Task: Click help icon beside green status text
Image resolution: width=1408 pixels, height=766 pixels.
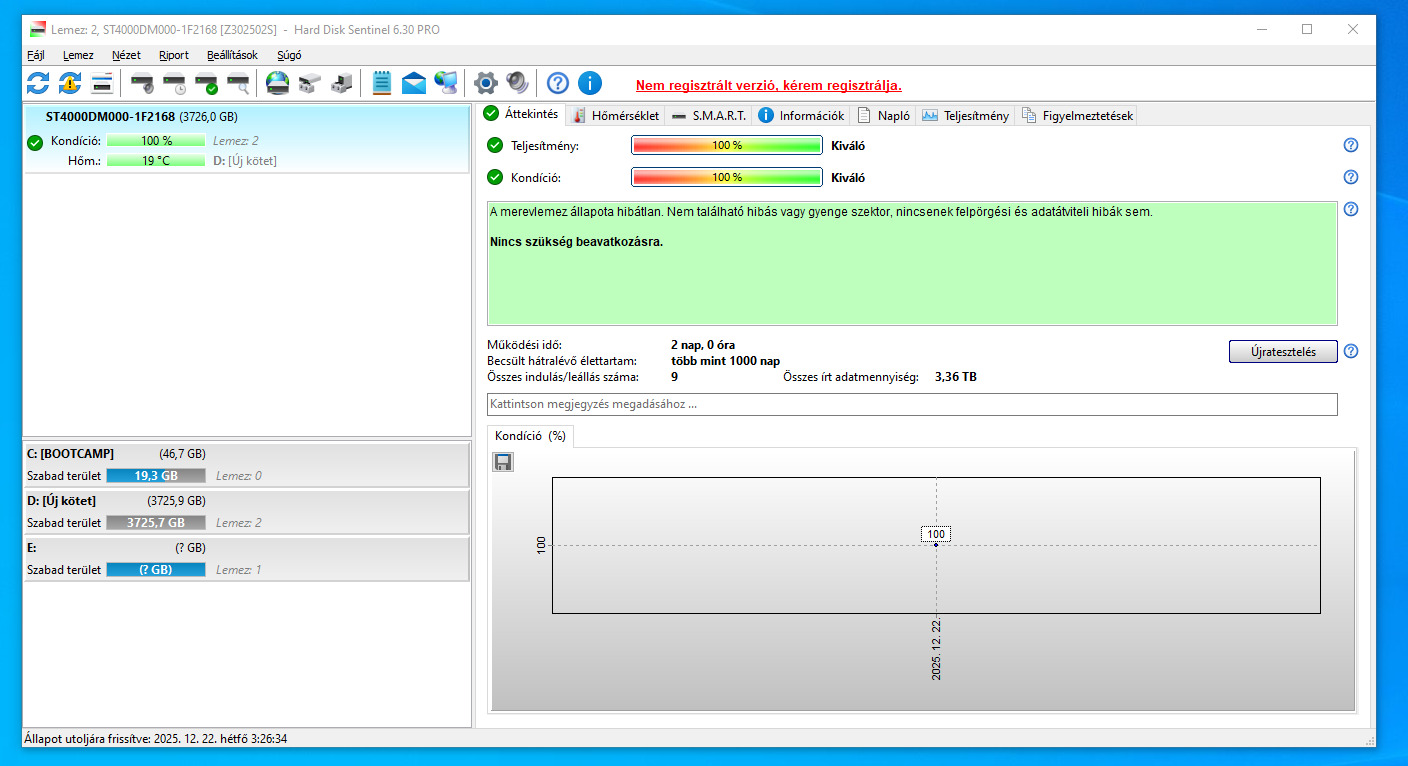Action: (1351, 209)
